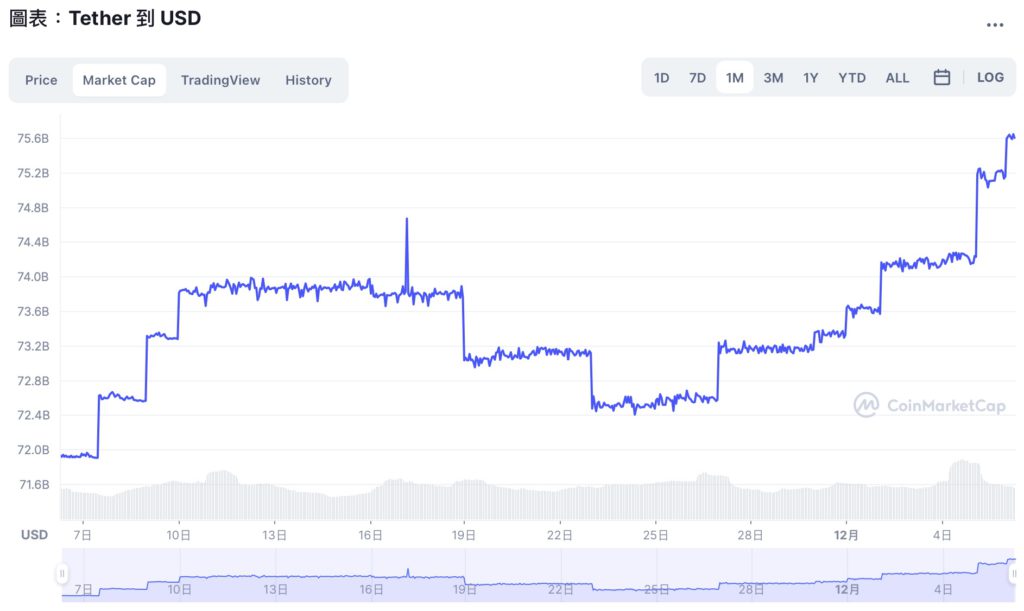Click the mini overview chart at 19日
Screen dimensions: 1024x611
465,589
